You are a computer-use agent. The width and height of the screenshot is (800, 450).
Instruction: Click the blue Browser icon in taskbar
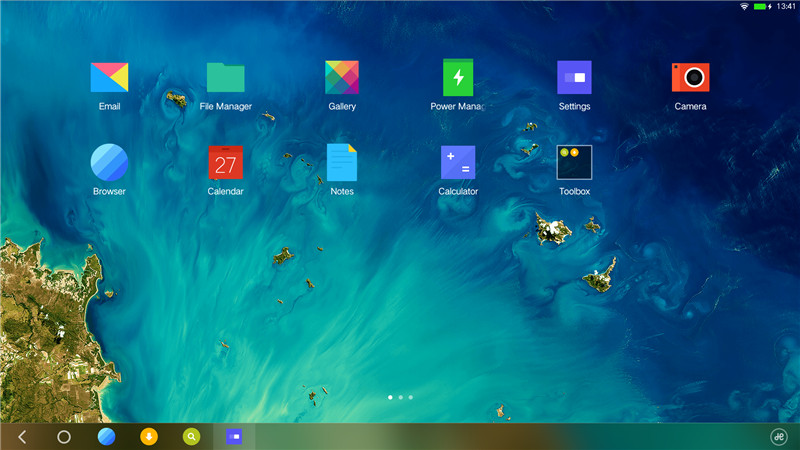pyautogui.click(x=107, y=436)
